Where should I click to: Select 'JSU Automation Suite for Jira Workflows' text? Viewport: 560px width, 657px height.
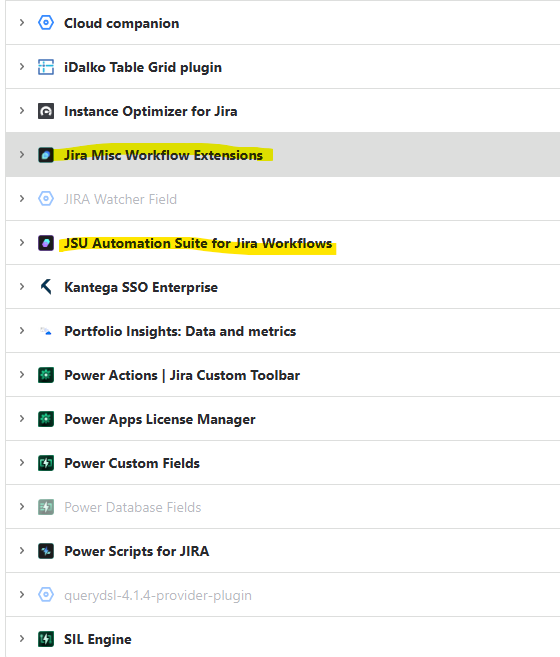(198, 243)
